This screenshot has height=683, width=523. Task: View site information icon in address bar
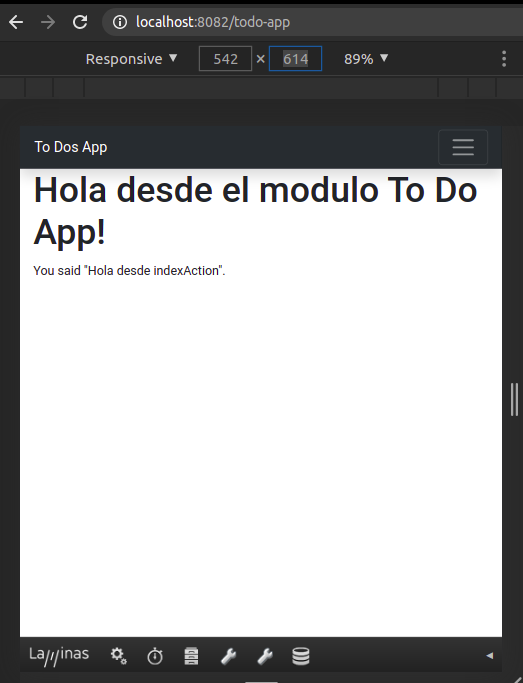pos(120,22)
